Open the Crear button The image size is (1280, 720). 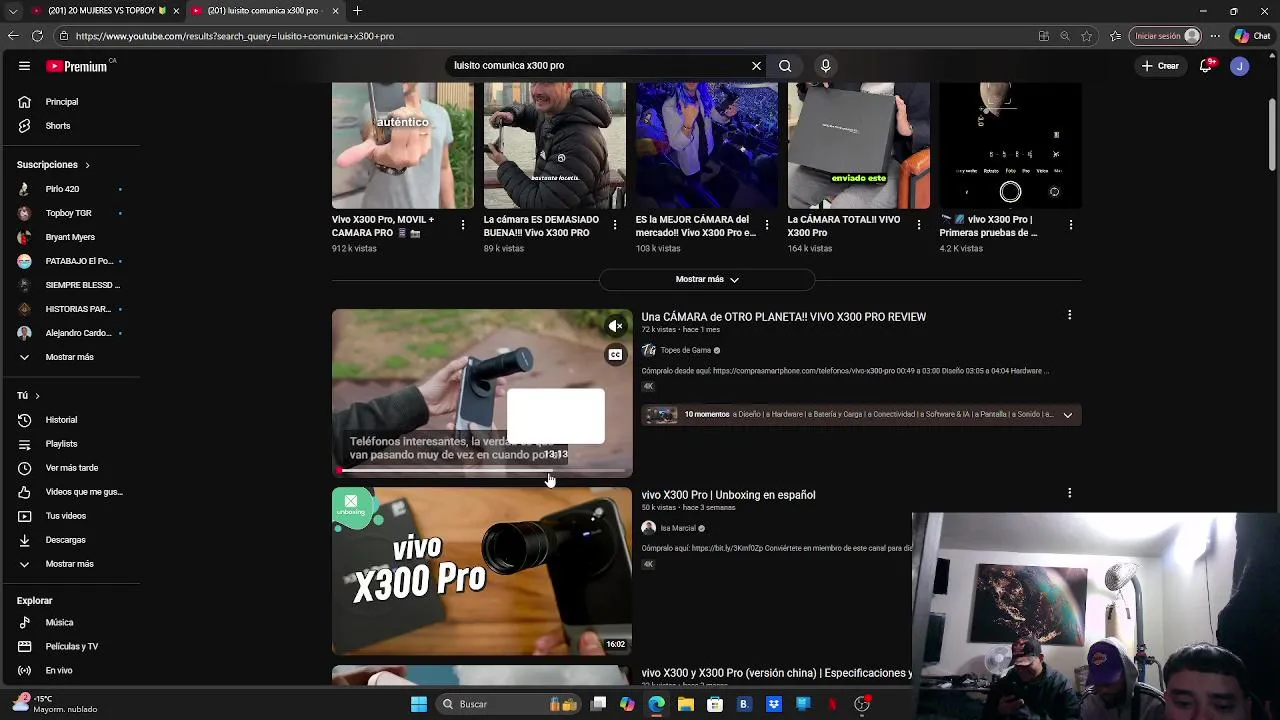click(1160, 66)
